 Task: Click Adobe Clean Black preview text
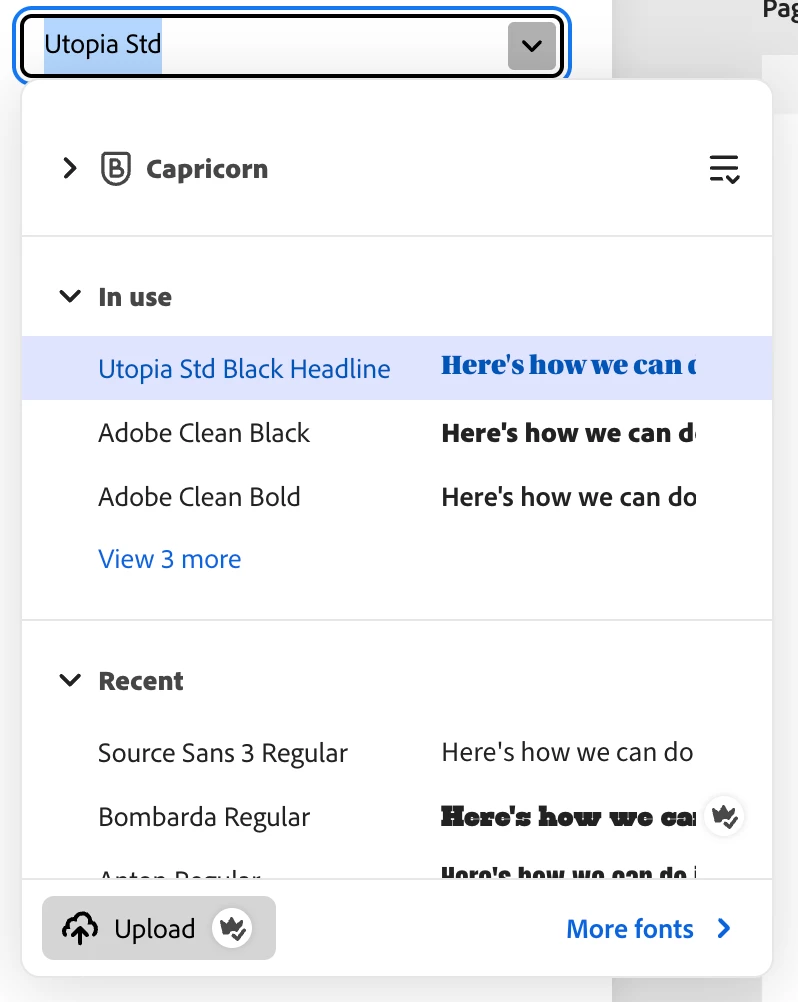point(568,433)
